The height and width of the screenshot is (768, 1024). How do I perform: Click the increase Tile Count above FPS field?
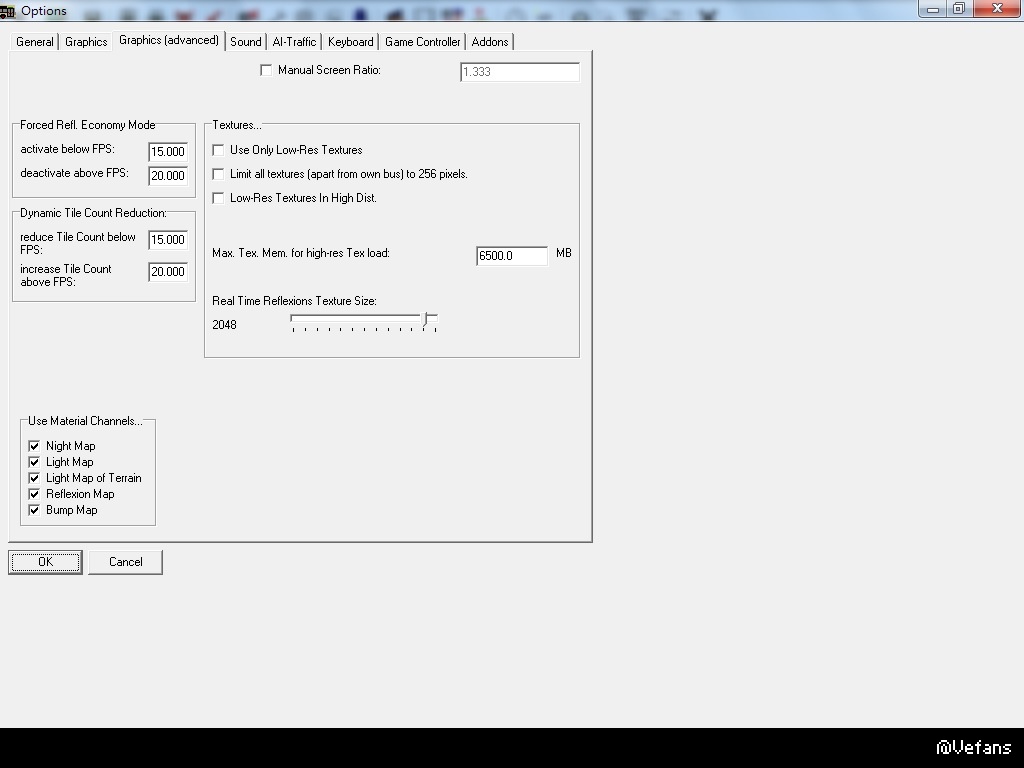(168, 272)
